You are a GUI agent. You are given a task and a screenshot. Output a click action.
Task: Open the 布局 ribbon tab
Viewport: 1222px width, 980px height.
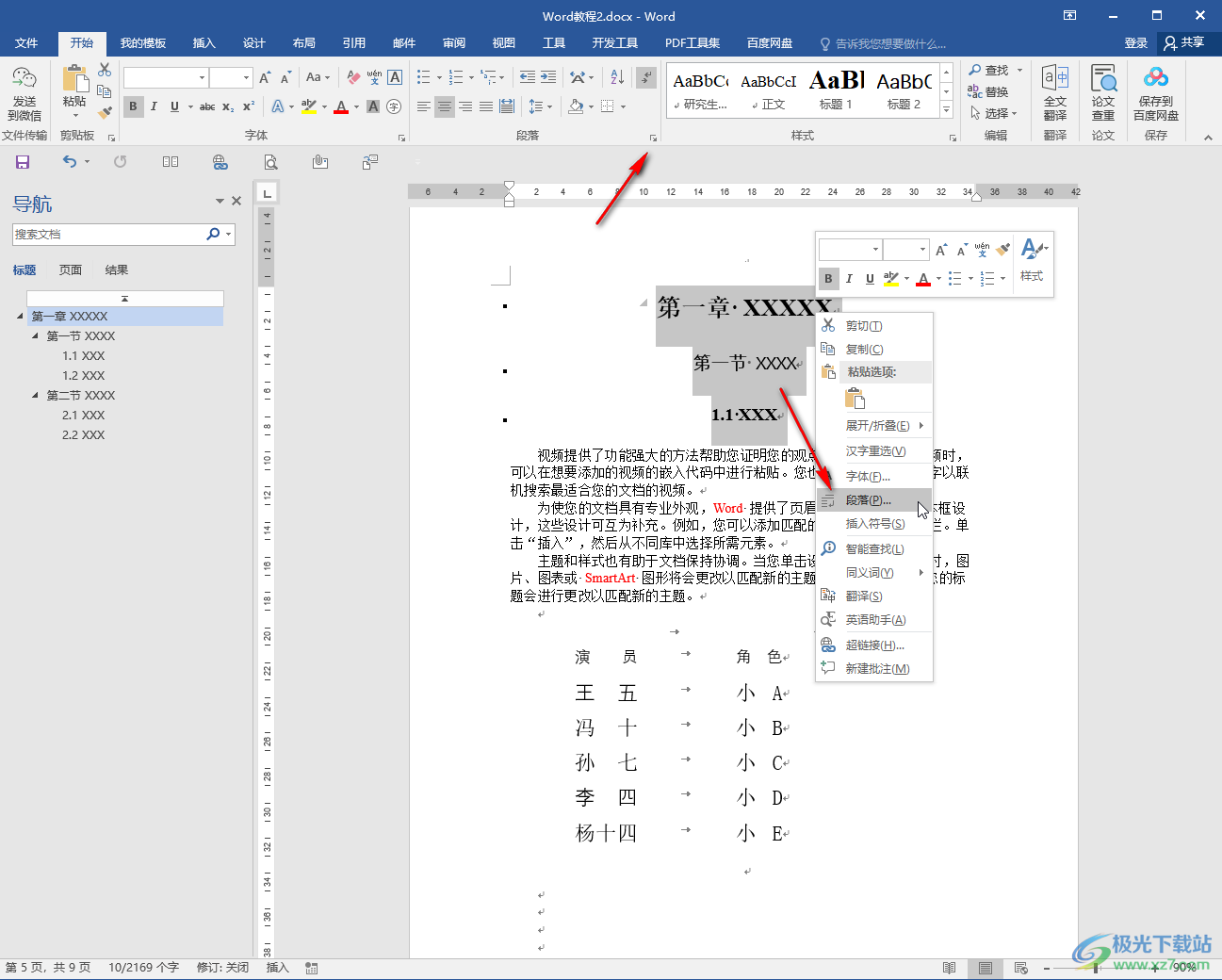click(x=304, y=43)
